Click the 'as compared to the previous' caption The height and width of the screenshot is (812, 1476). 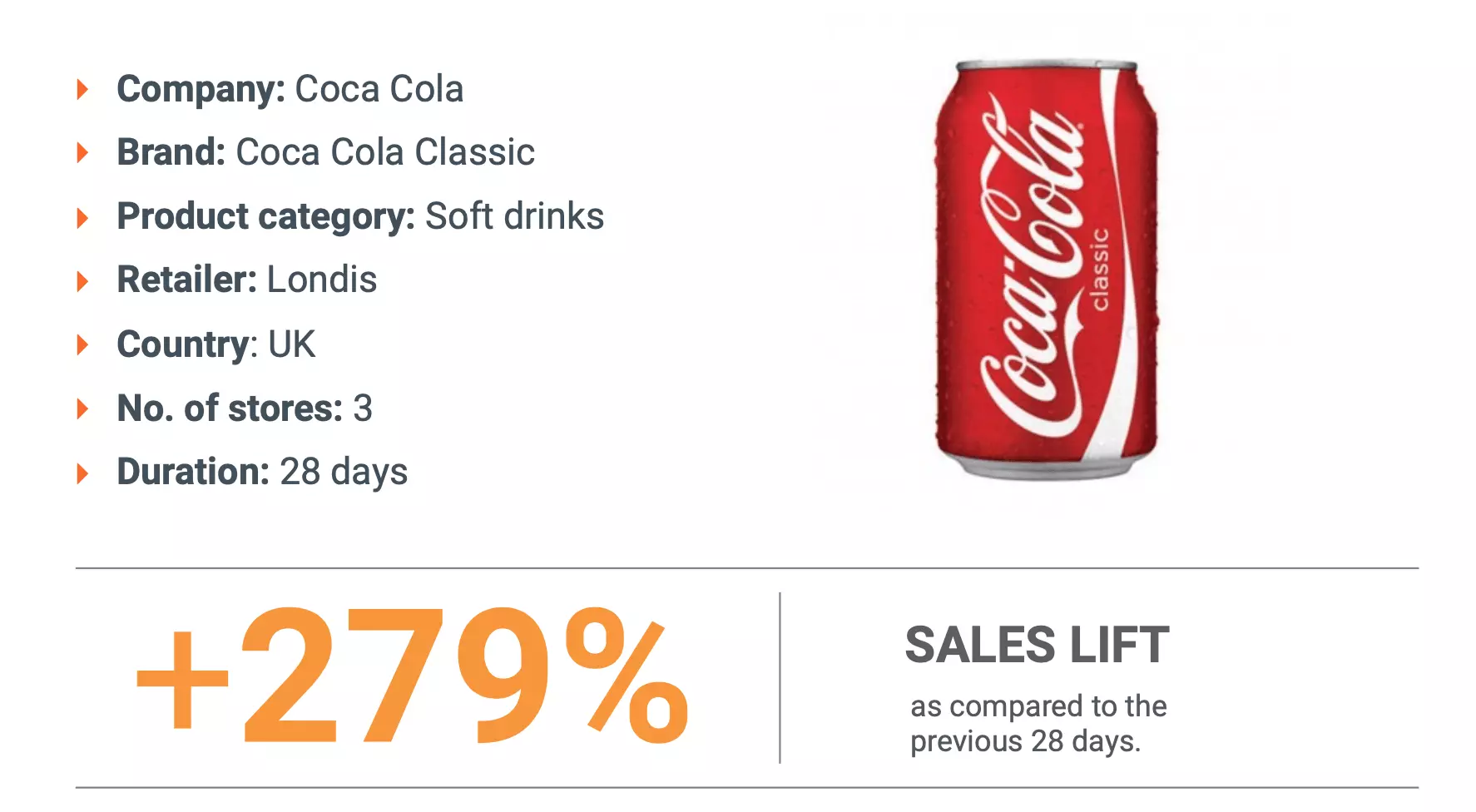tap(1038, 723)
